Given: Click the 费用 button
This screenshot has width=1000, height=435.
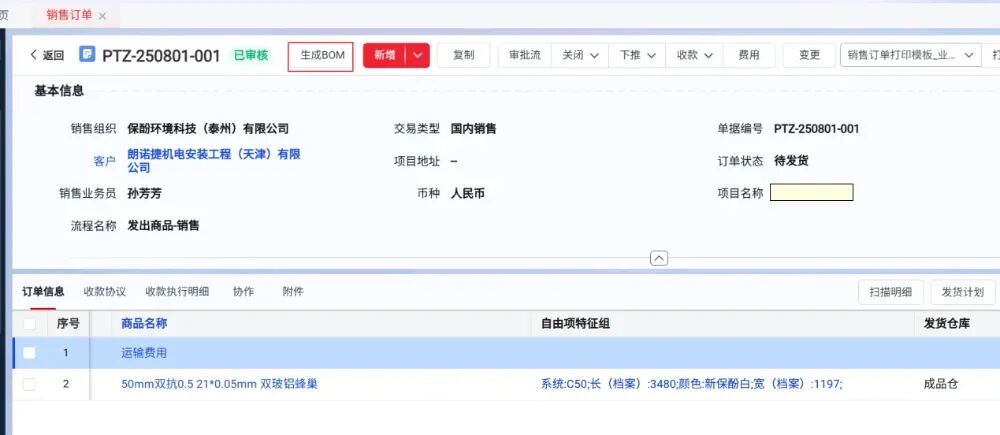Looking at the screenshot, I should [749, 55].
